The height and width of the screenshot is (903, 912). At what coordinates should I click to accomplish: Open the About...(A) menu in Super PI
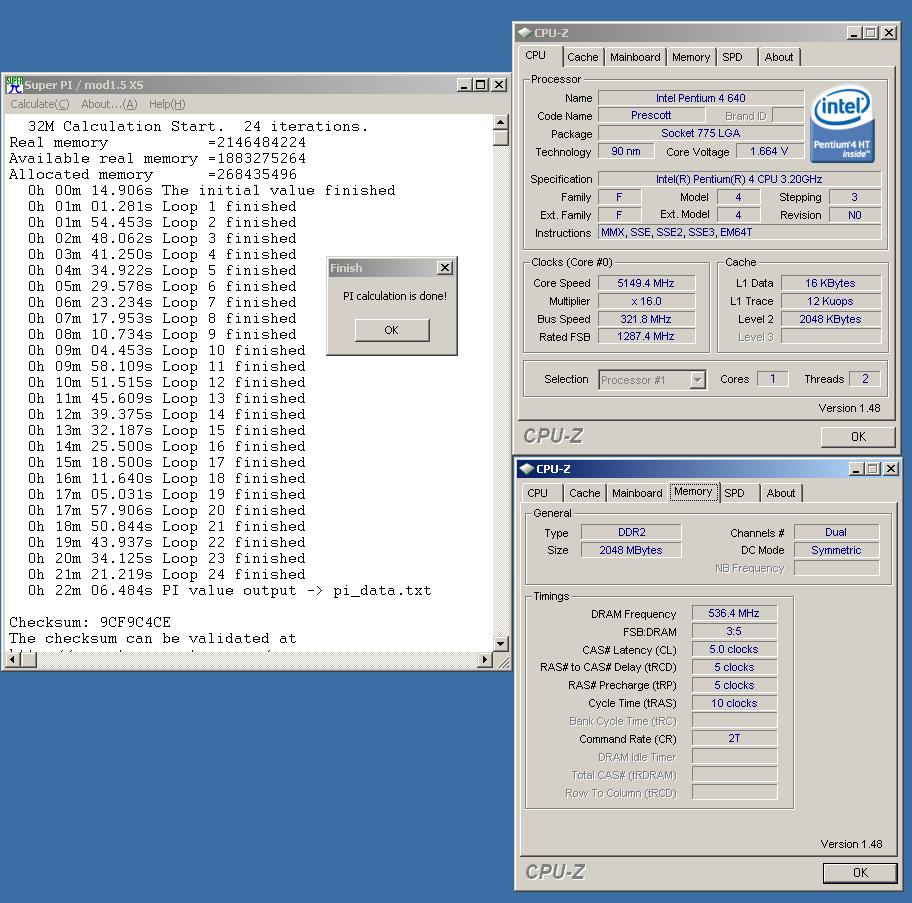109,104
